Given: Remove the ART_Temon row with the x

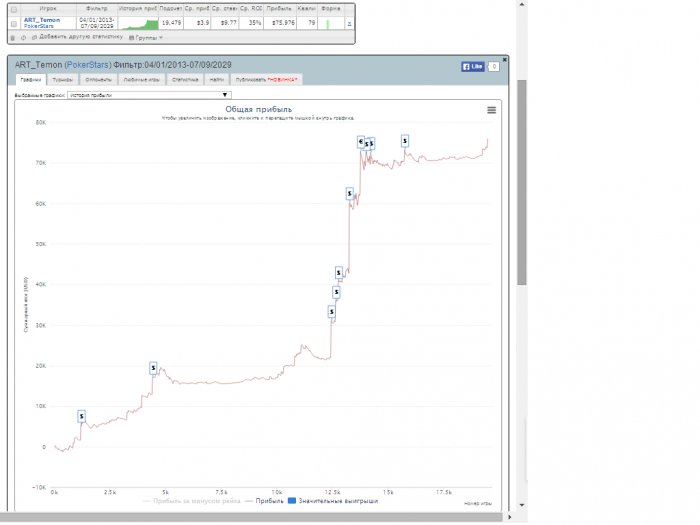Looking at the screenshot, I should coord(350,23).
